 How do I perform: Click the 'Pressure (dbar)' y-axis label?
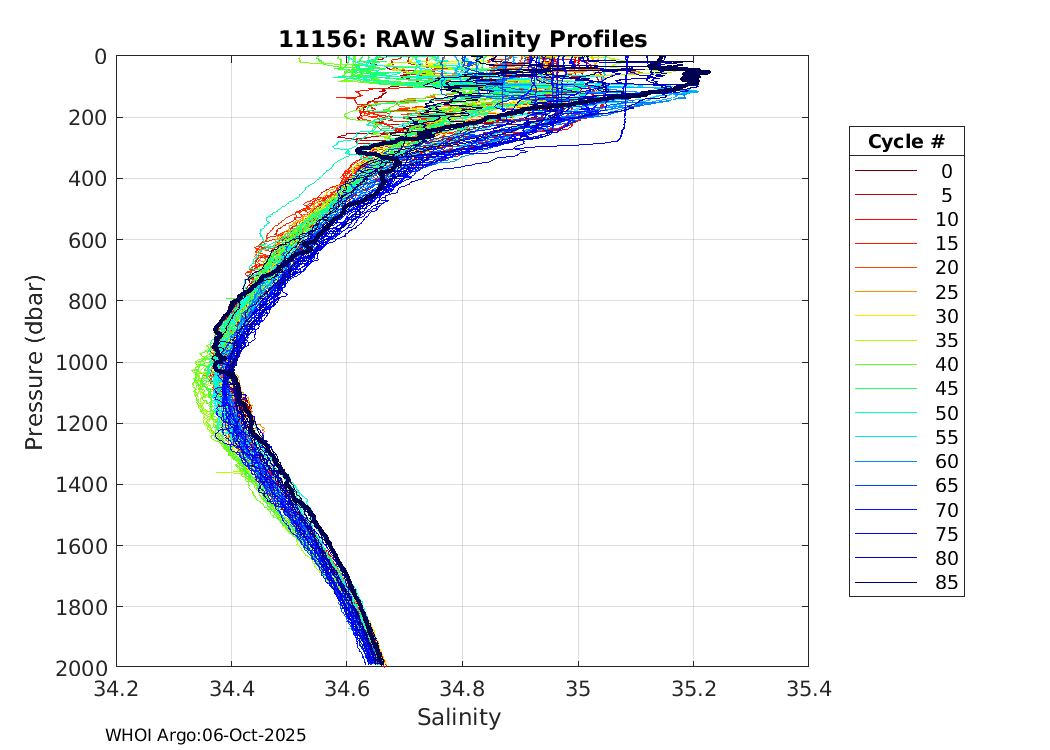pyautogui.click(x=35, y=361)
